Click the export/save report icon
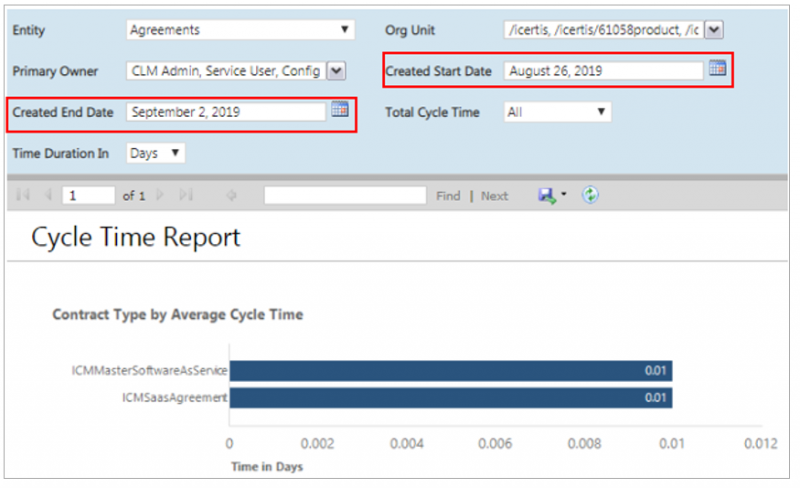 (547, 196)
